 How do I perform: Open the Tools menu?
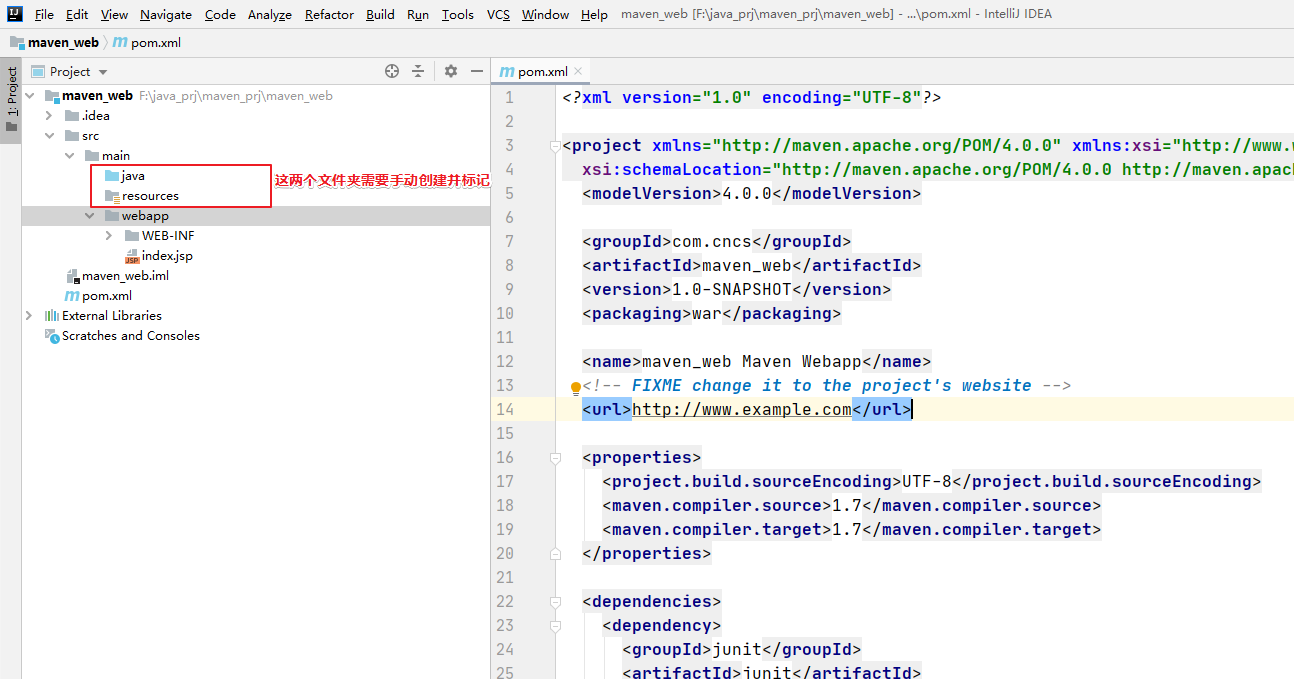pyautogui.click(x=458, y=14)
